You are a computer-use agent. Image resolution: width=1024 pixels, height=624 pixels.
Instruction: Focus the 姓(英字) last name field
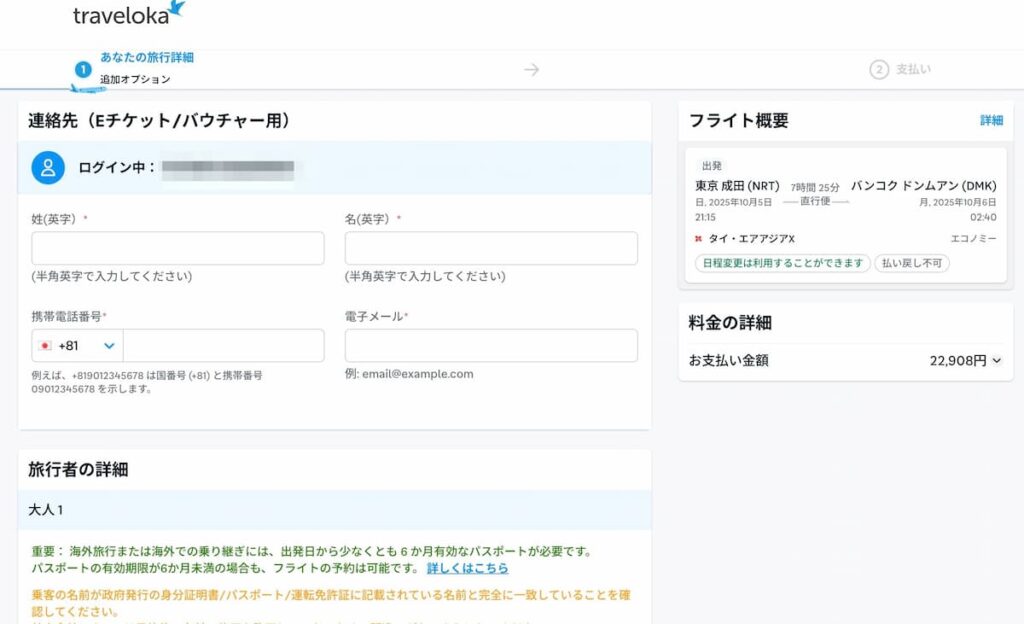178,248
